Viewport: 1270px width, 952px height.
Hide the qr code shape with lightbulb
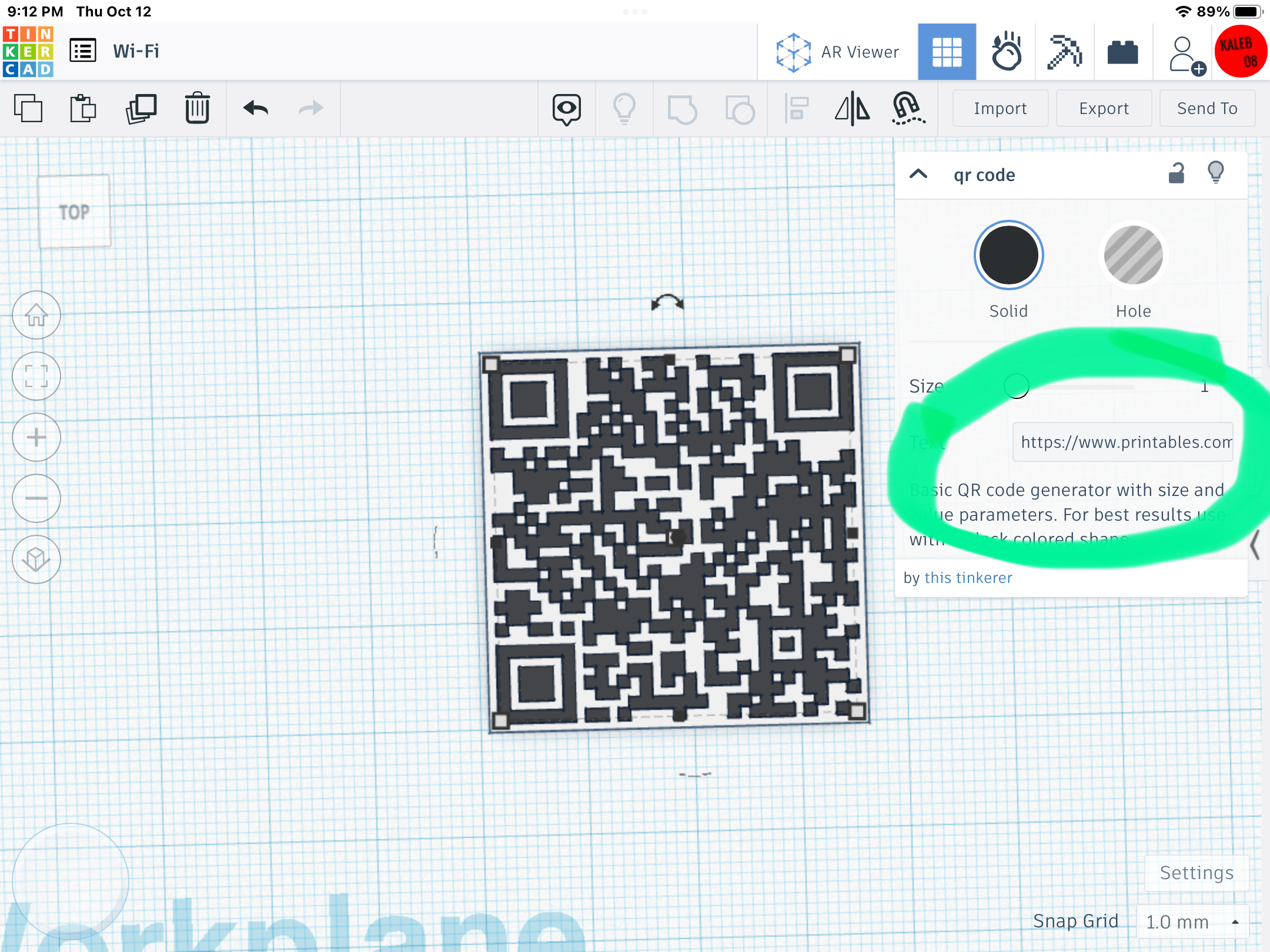click(x=1216, y=173)
